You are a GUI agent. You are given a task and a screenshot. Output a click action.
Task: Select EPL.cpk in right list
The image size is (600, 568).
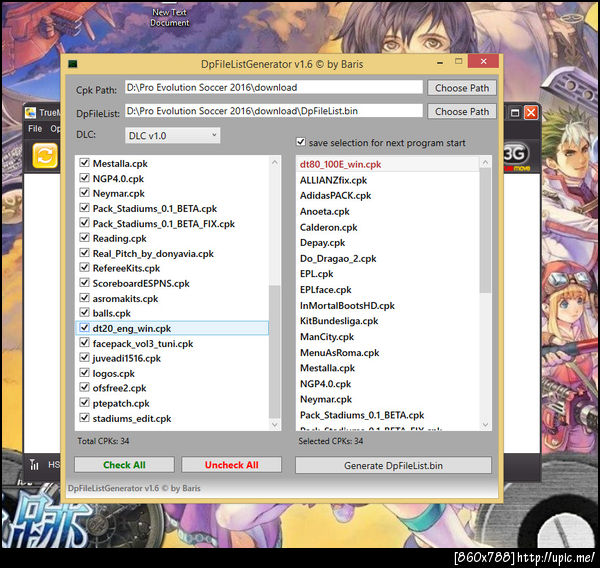click(x=388, y=274)
